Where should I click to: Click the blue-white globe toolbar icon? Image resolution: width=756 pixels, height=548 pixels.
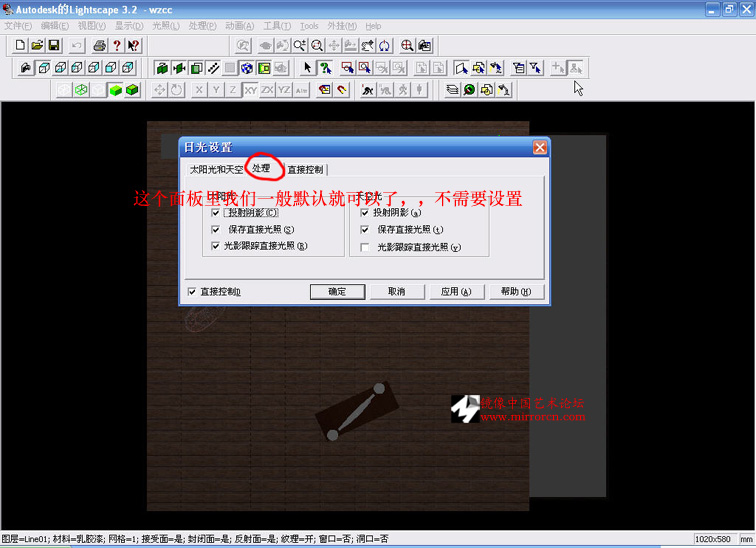click(247, 67)
